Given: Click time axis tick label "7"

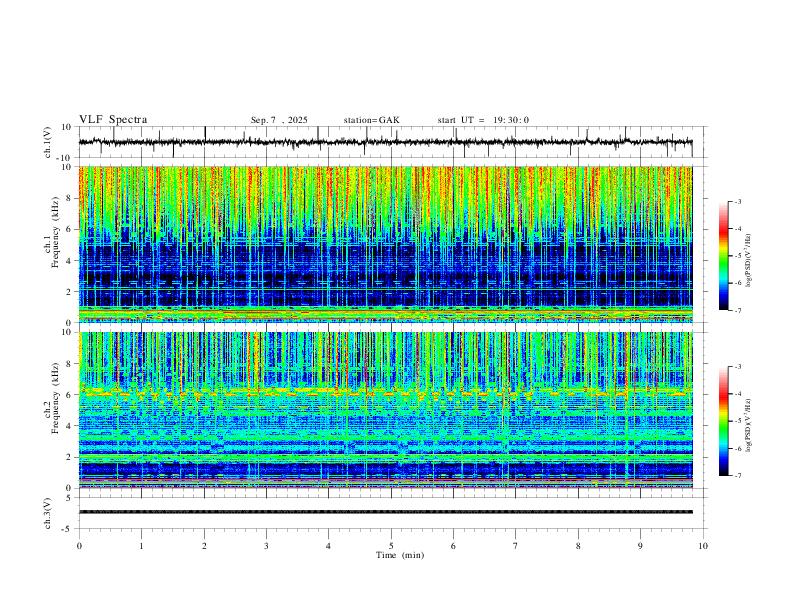Looking at the screenshot, I should (x=516, y=546).
